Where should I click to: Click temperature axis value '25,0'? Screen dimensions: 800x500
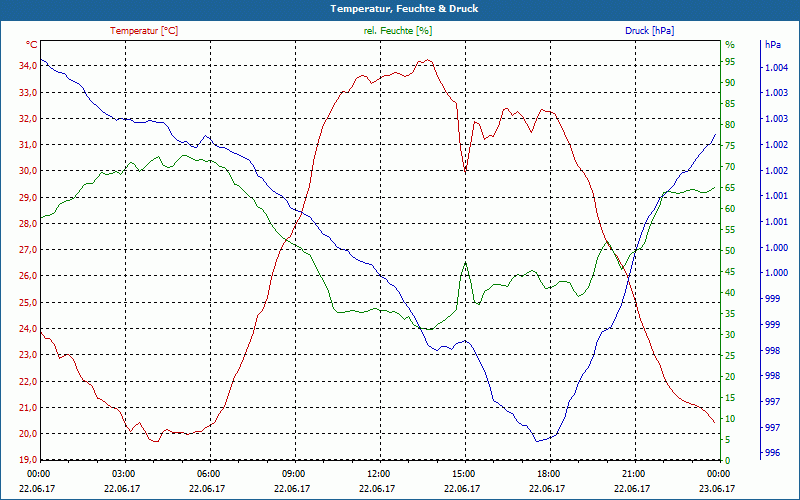coord(28,303)
